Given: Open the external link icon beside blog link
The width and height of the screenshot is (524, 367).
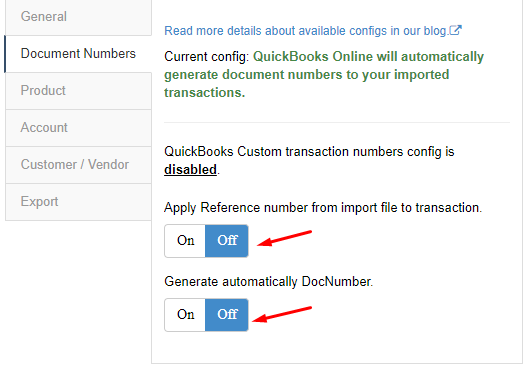Looking at the screenshot, I should 455,30.
